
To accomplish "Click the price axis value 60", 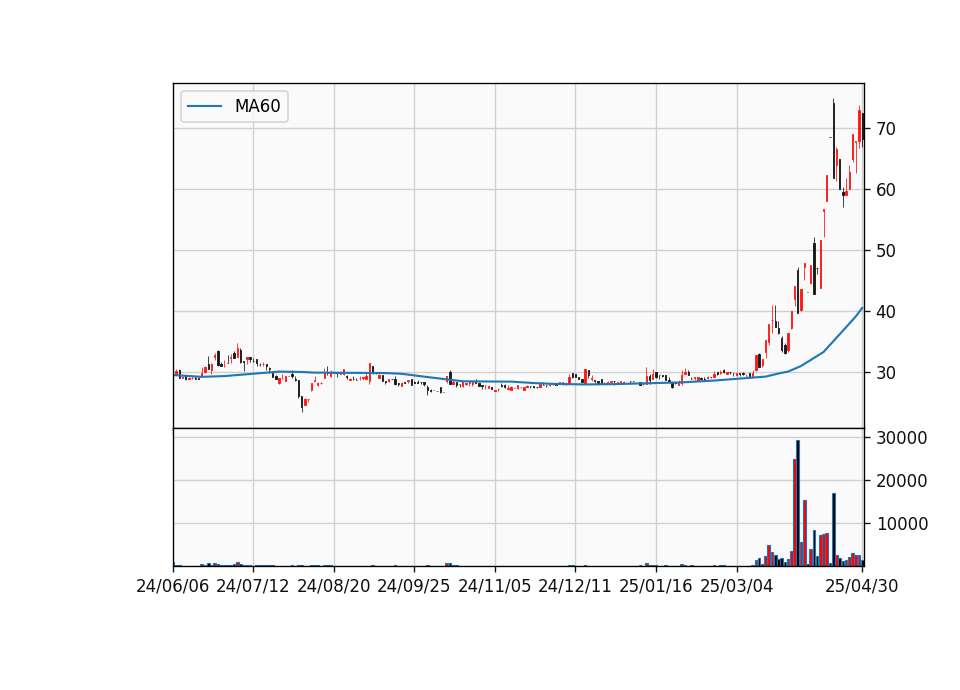I will 886,190.
